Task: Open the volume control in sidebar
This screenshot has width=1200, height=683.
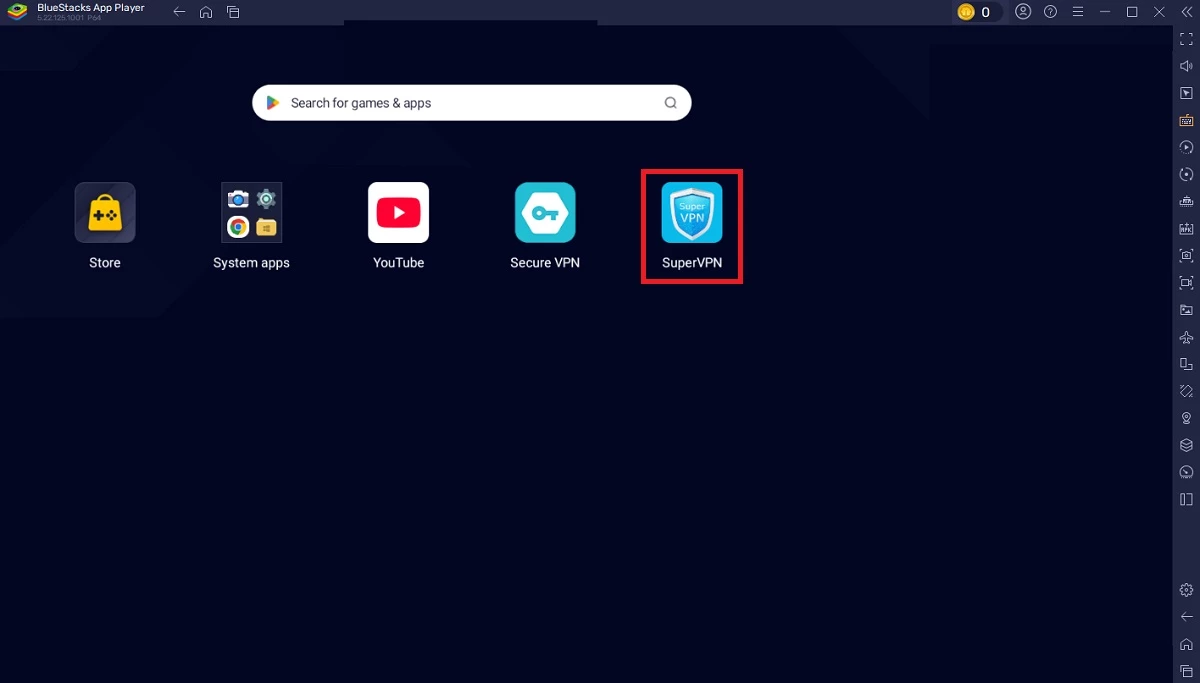Action: [1186, 66]
